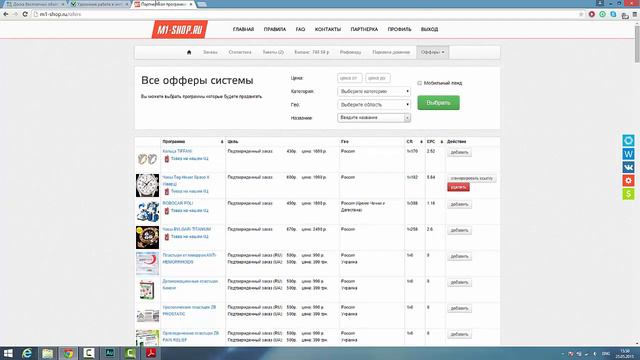This screenshot has width=640, height=360.
Task: Click the blue W share icon on the right sidebar
Action: 629,154
